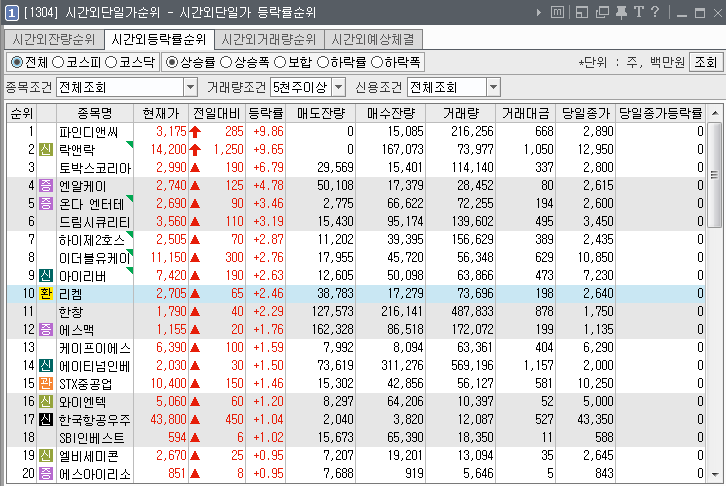Viewport: 726px width, 486px height.
Task: Click the window layout icon in title bar
Action: [x=582, y=12]
